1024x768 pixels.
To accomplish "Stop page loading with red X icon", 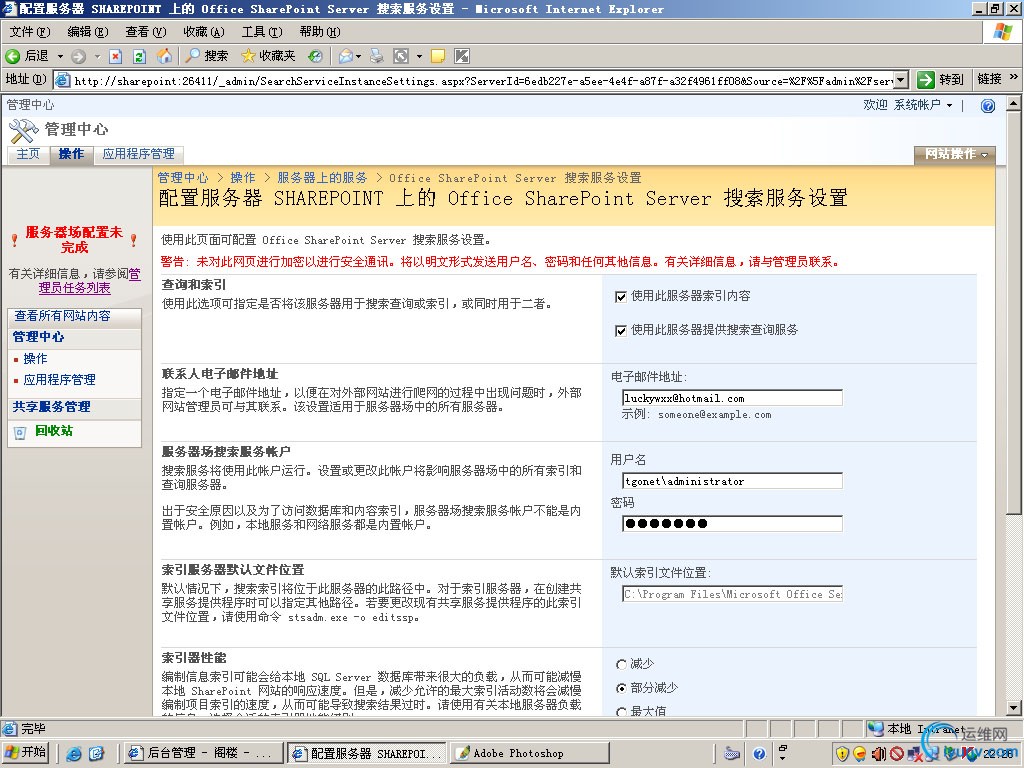I will [x=116, y=56].
